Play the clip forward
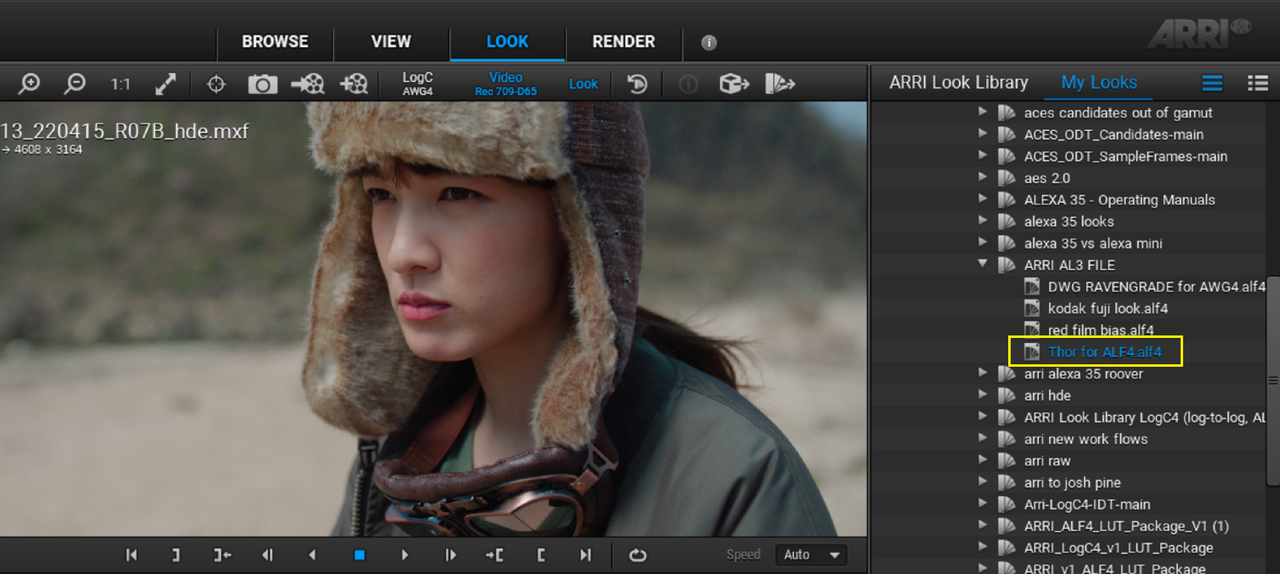1280x574 pixels. (x=405, y=555)
